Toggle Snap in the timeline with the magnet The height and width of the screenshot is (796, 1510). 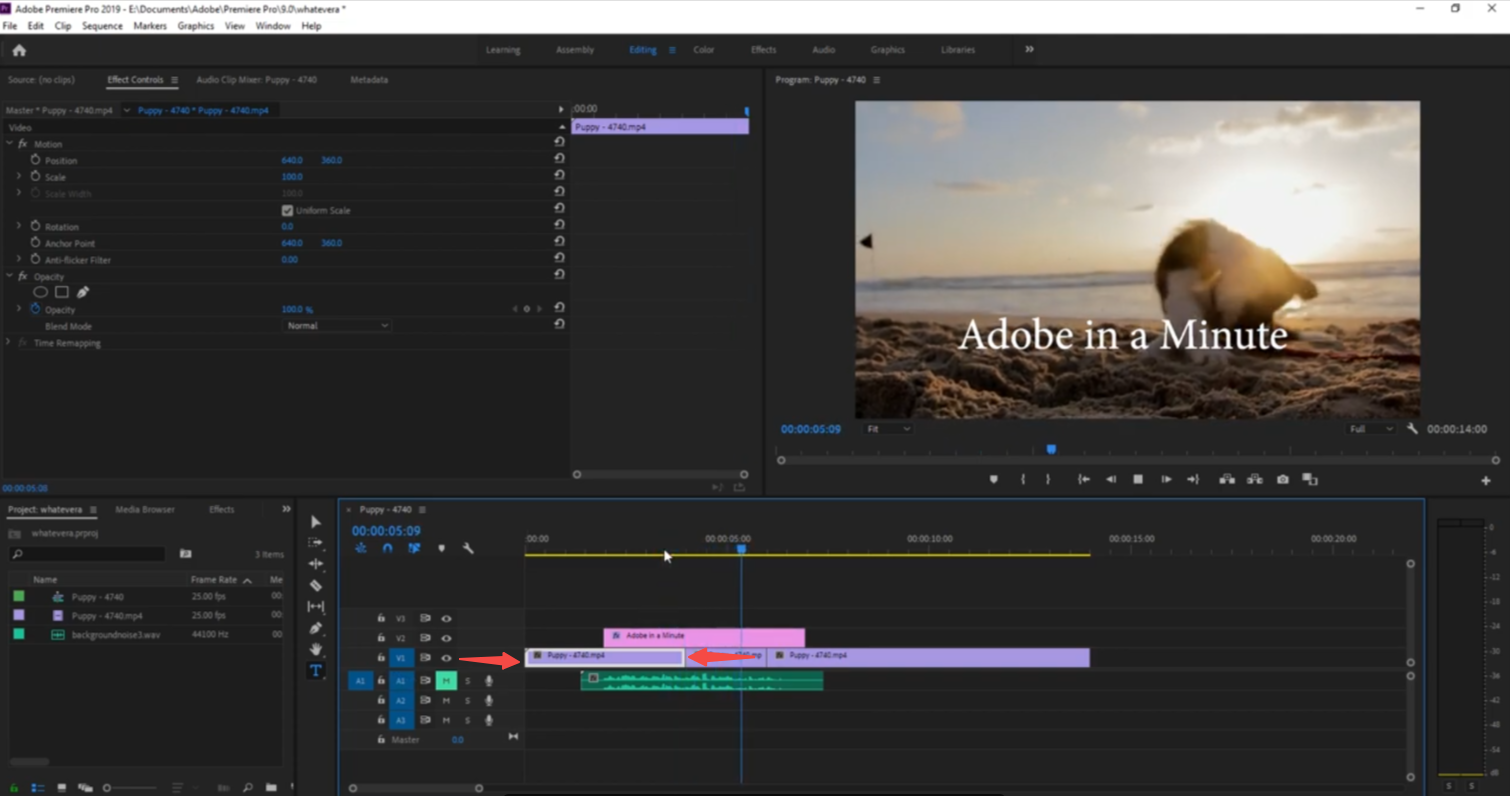coord(388,548)
